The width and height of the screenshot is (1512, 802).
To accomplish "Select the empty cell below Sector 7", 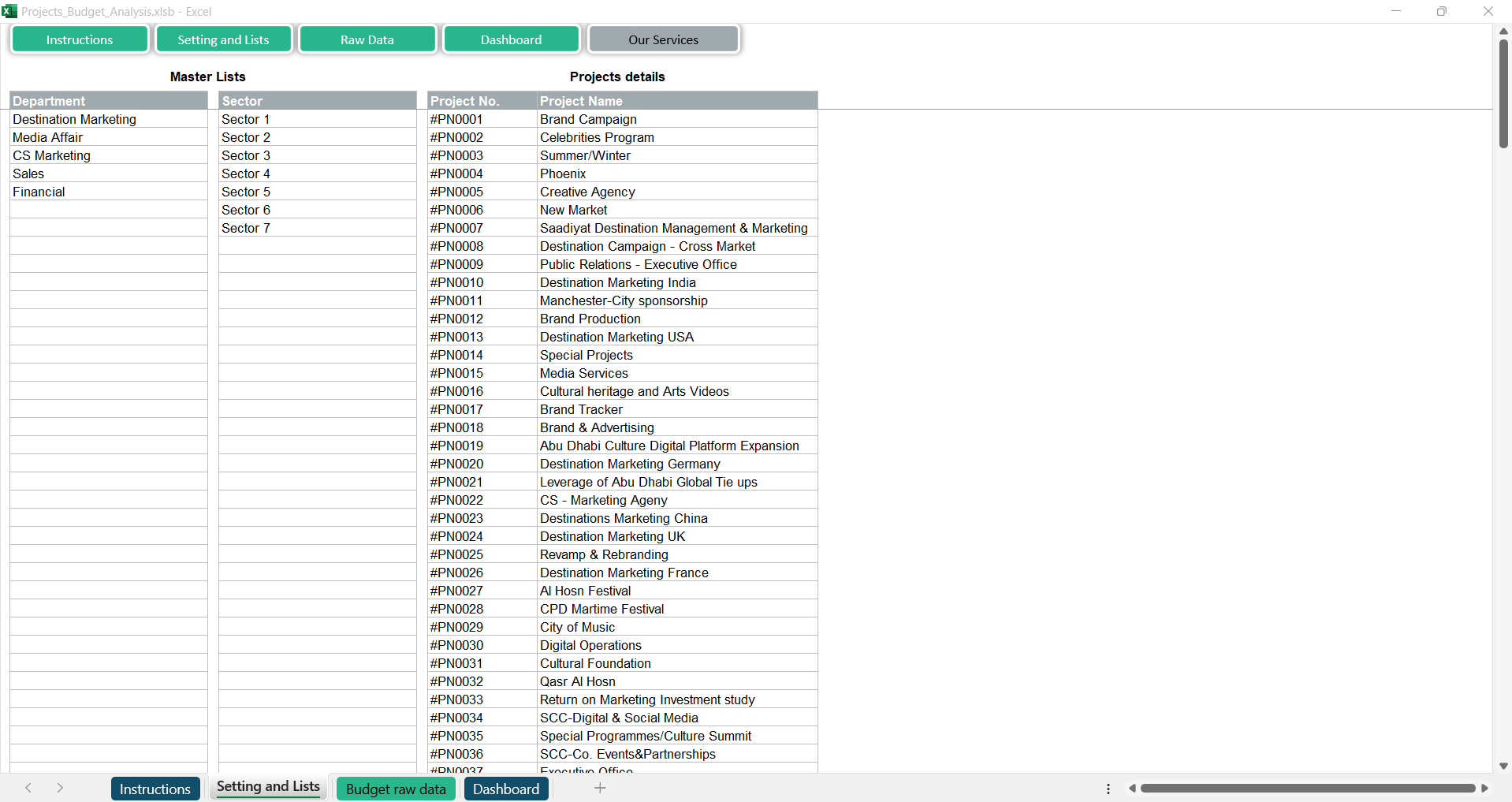I will coord(317,246).
